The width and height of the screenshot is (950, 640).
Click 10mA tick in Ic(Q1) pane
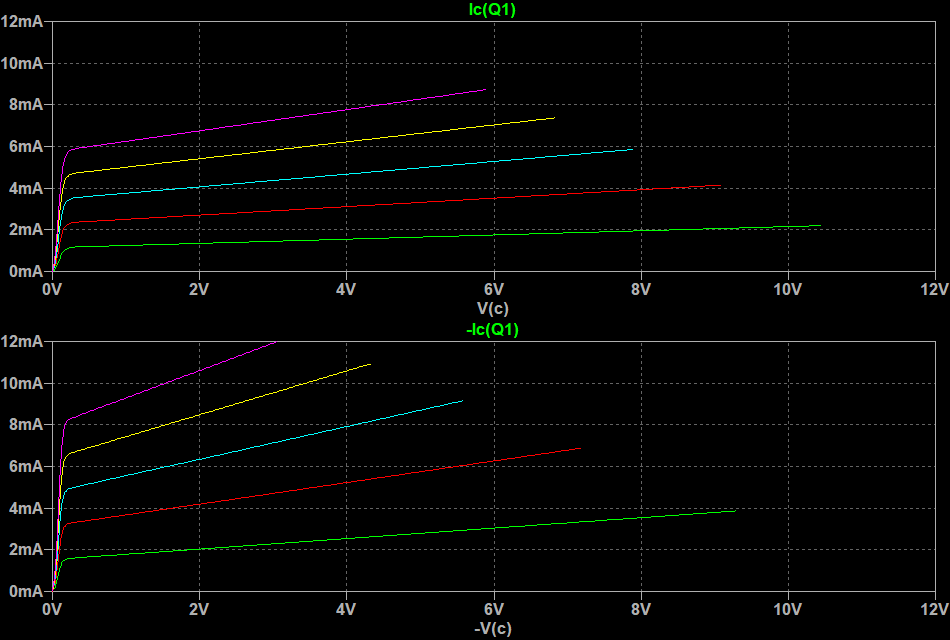point(22,63)
